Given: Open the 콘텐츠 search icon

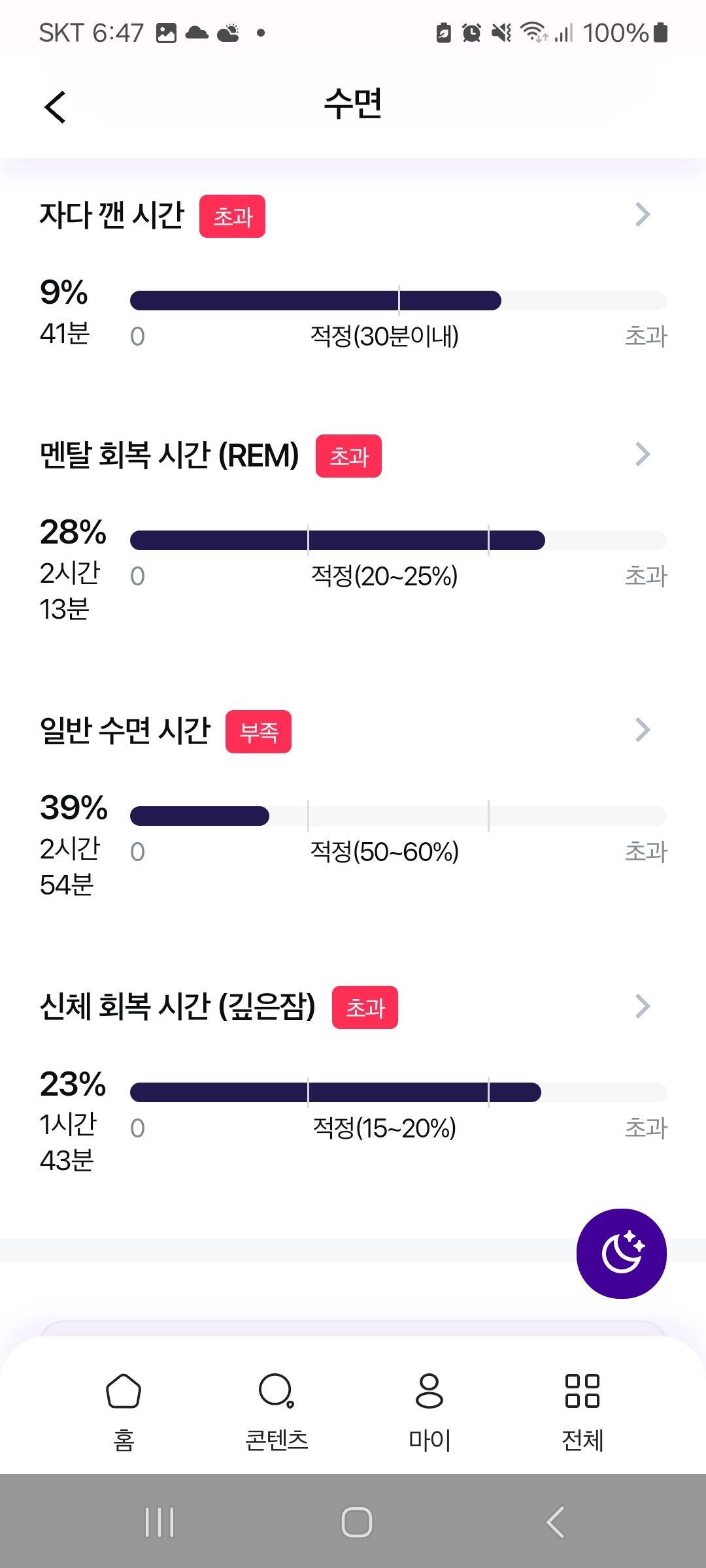Looking at the screenshot, I should click(x=277, y=1390).
